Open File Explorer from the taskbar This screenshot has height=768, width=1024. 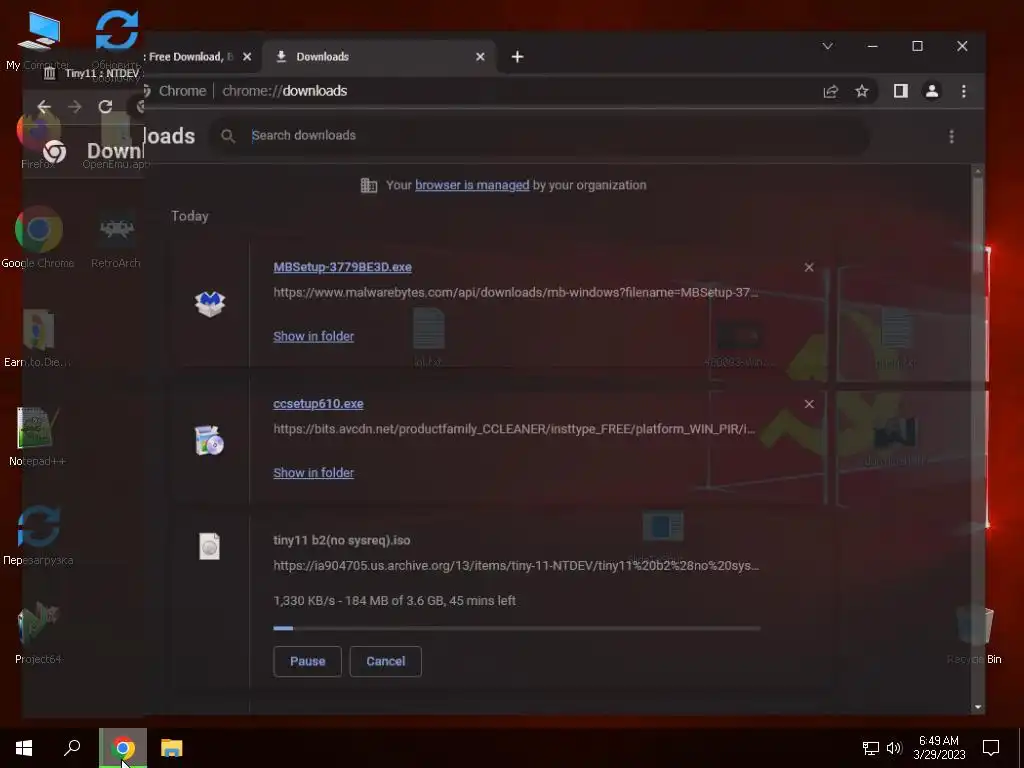pos(172,748)
